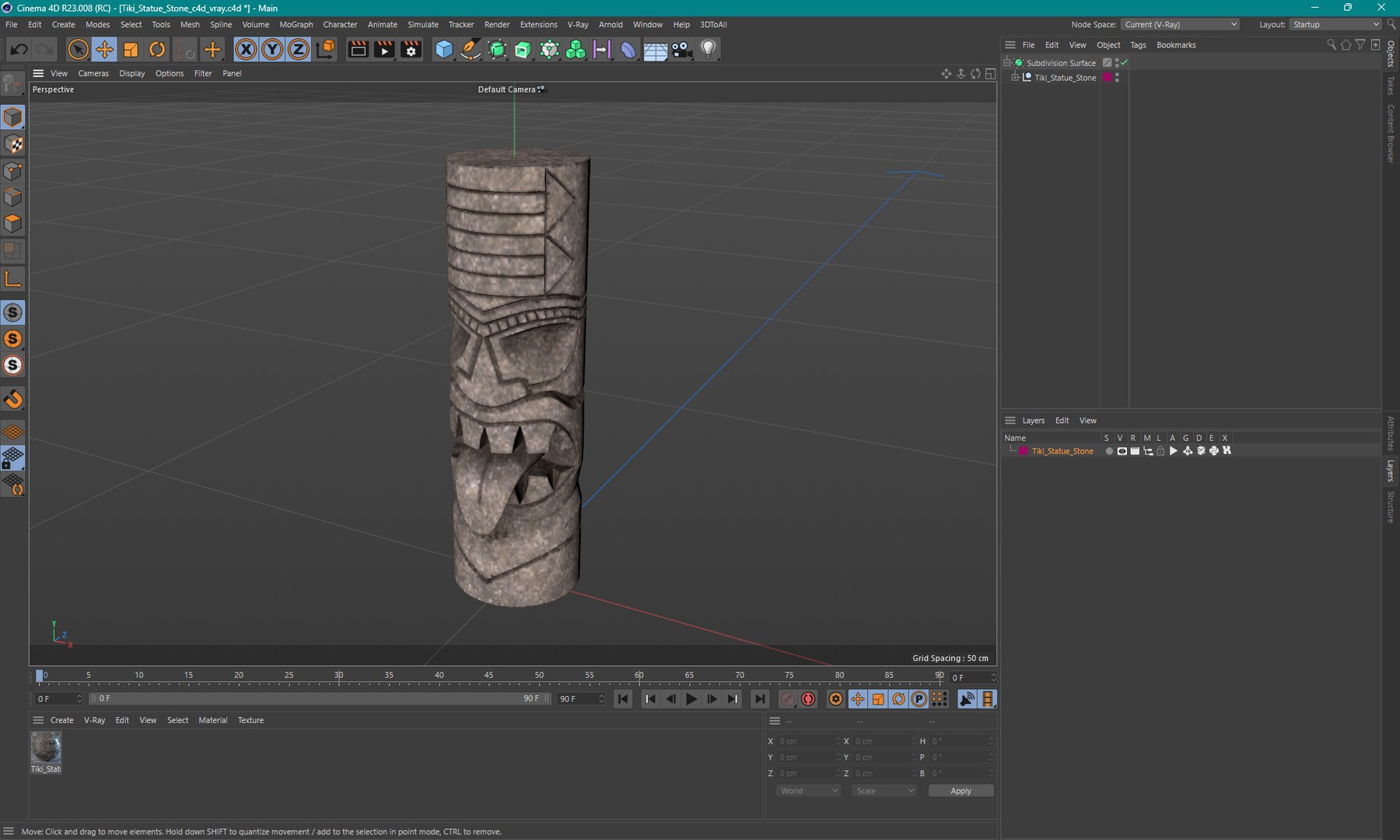Open the viewport Cameras menu
This screenshot has height=840, width=1400.
[93, 73]
